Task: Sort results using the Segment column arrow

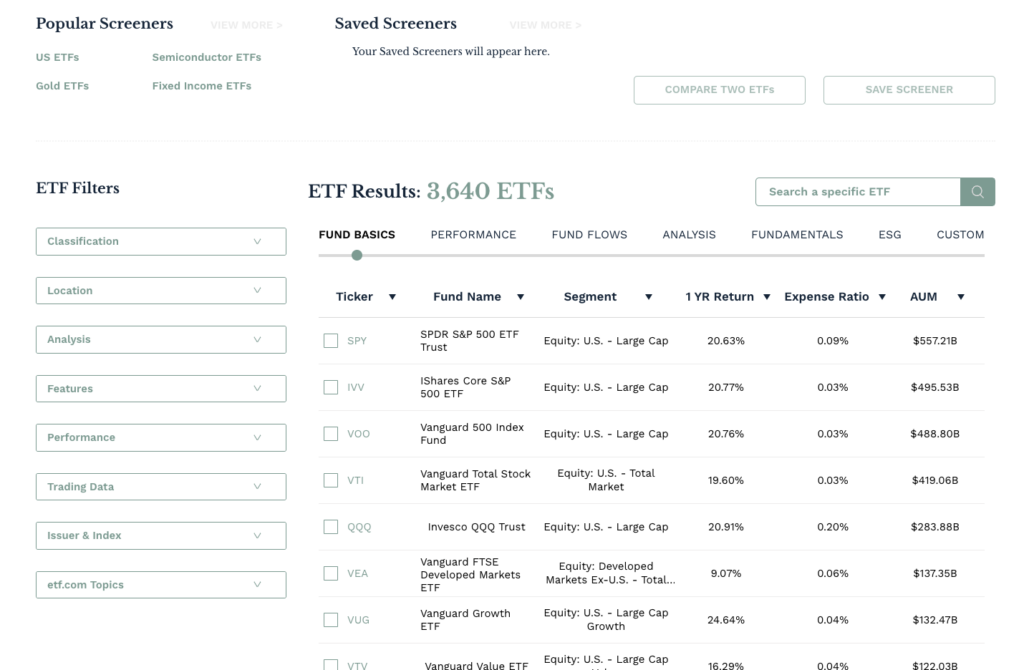Action: 649,296
